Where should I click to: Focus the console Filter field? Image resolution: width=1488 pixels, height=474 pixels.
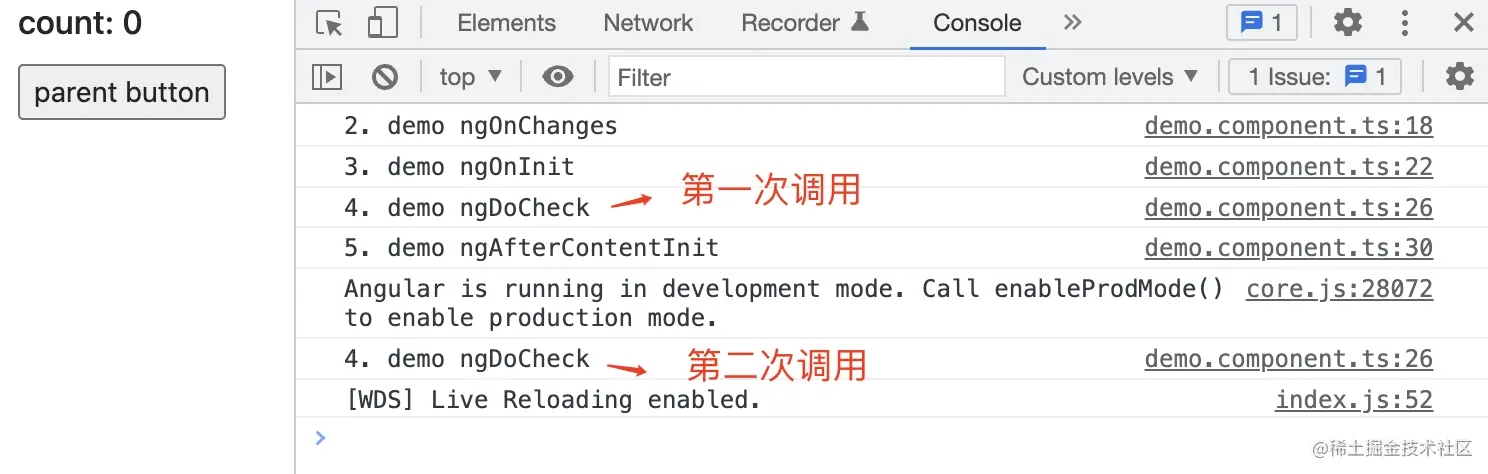tap(807, 77)
